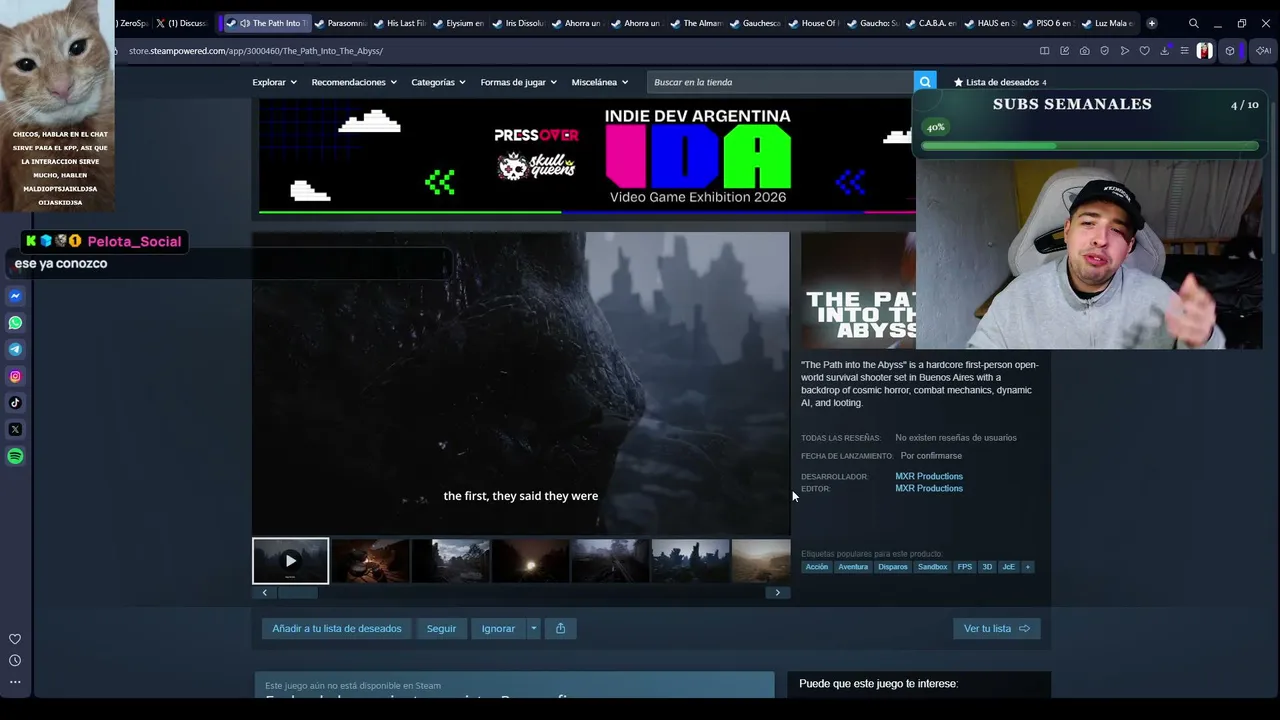Click the screenshot strip scrollbar handle

tap(297, 593)
